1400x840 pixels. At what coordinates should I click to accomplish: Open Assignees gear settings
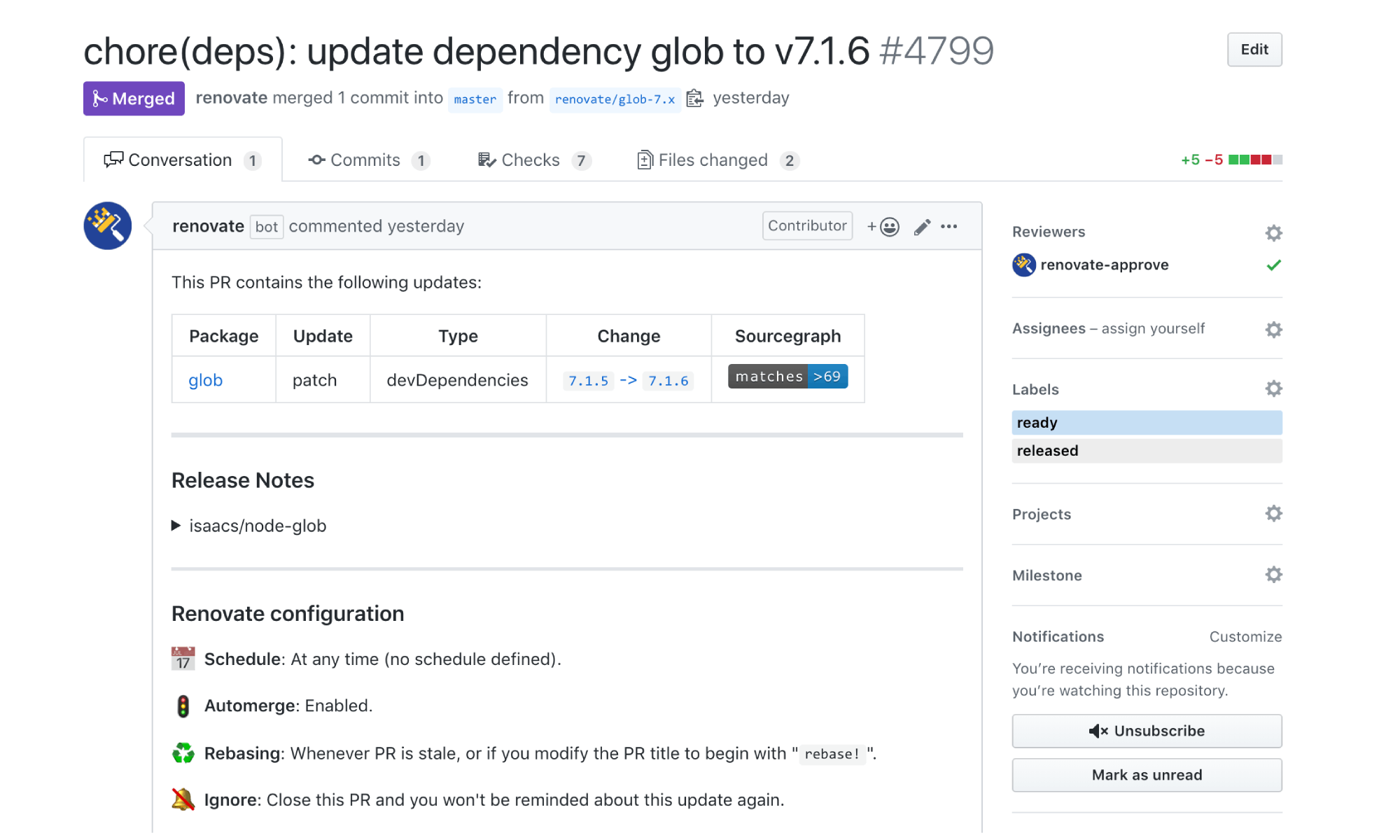coord(1273,329)
